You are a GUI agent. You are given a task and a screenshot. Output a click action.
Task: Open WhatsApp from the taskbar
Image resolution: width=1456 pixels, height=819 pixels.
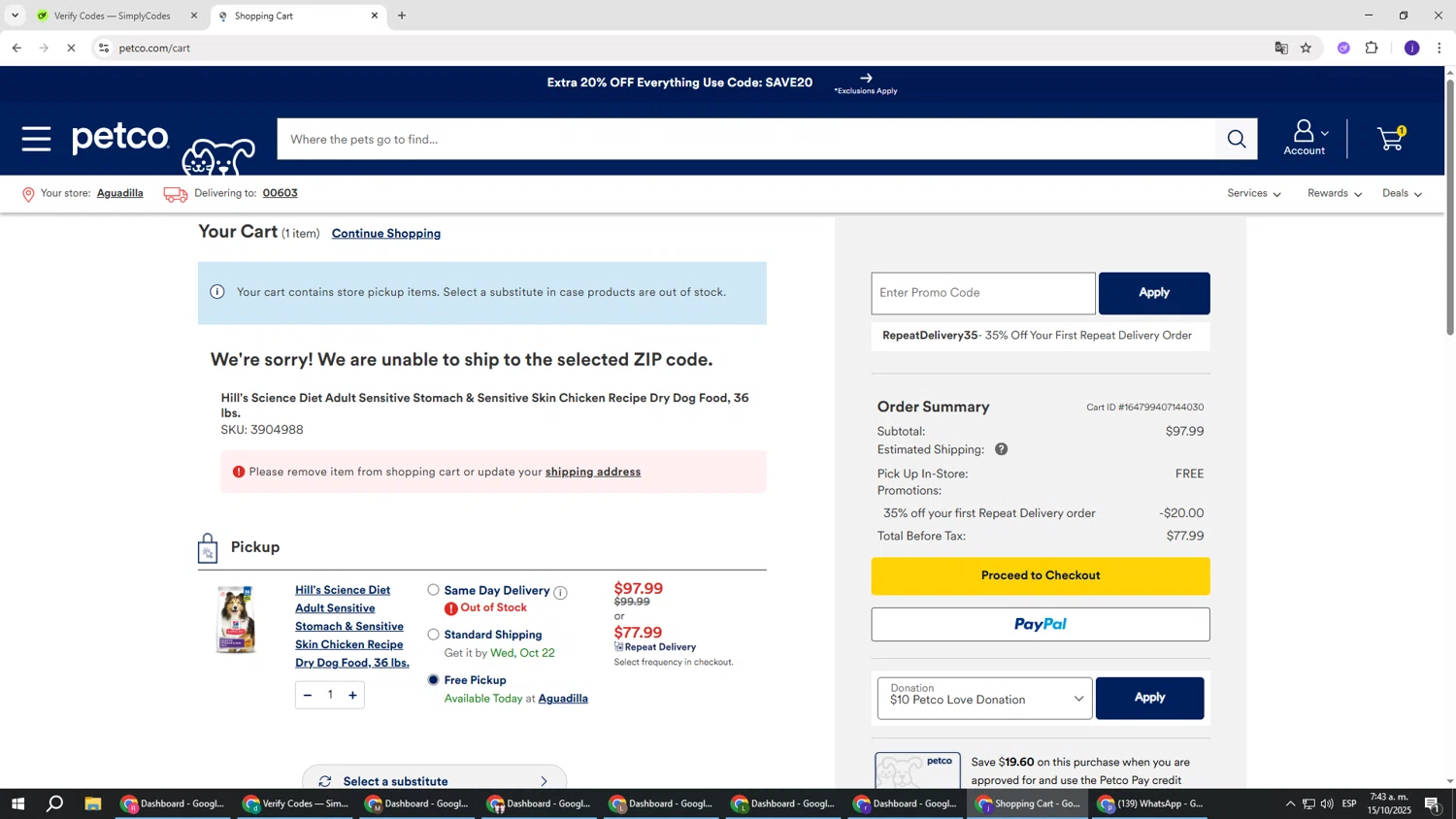click(1151, 803)
